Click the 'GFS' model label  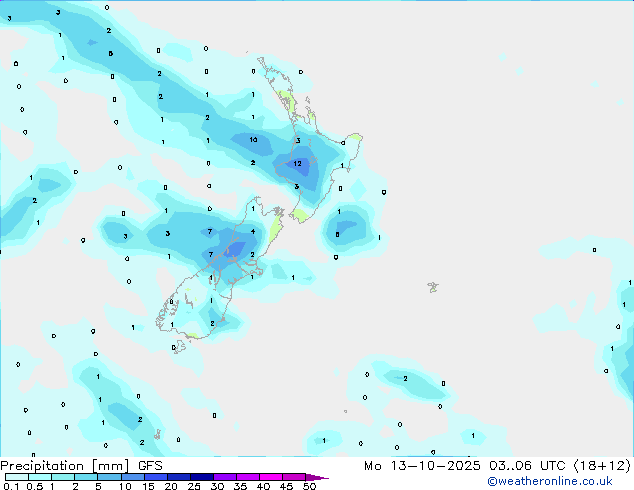(150, 466)
